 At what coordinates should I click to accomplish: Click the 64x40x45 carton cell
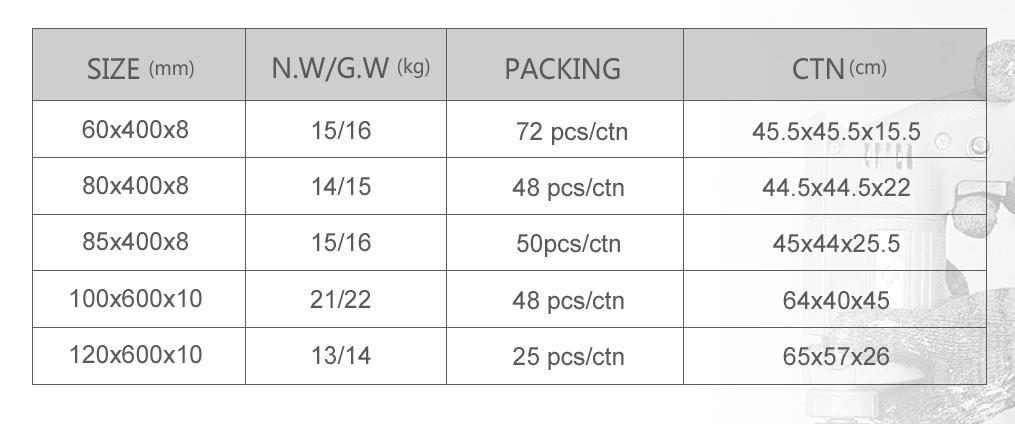click(835, 299)
